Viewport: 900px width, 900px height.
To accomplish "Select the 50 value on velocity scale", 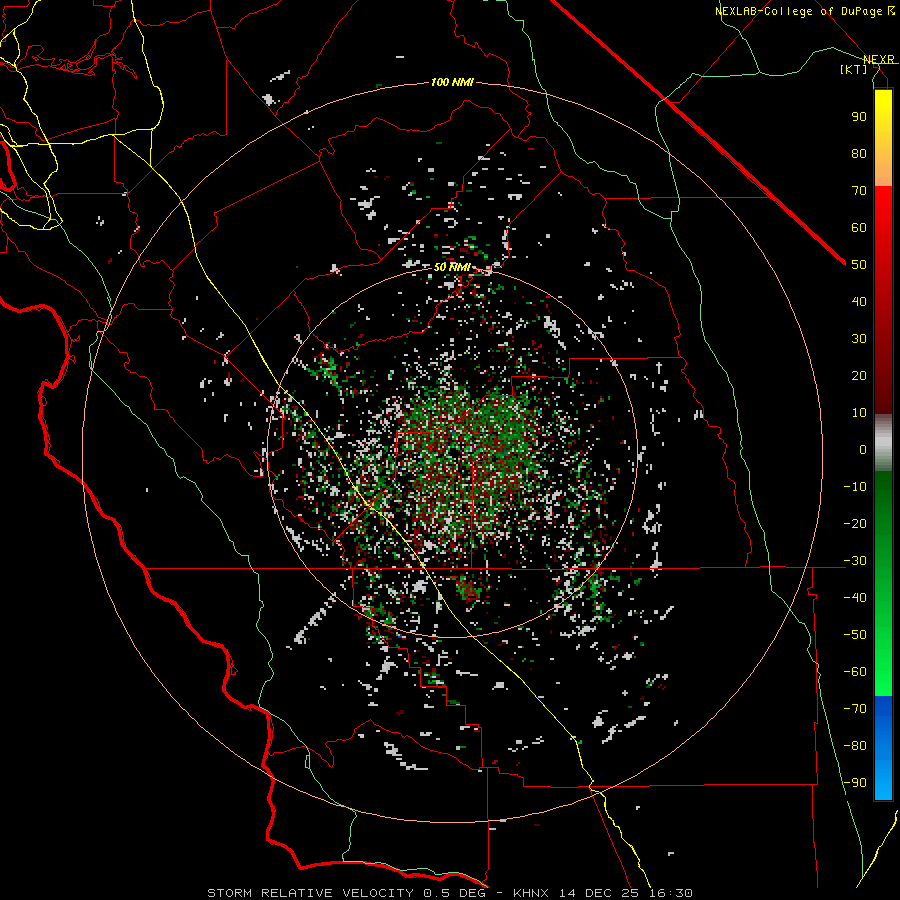I will click(x=859, y=265).
